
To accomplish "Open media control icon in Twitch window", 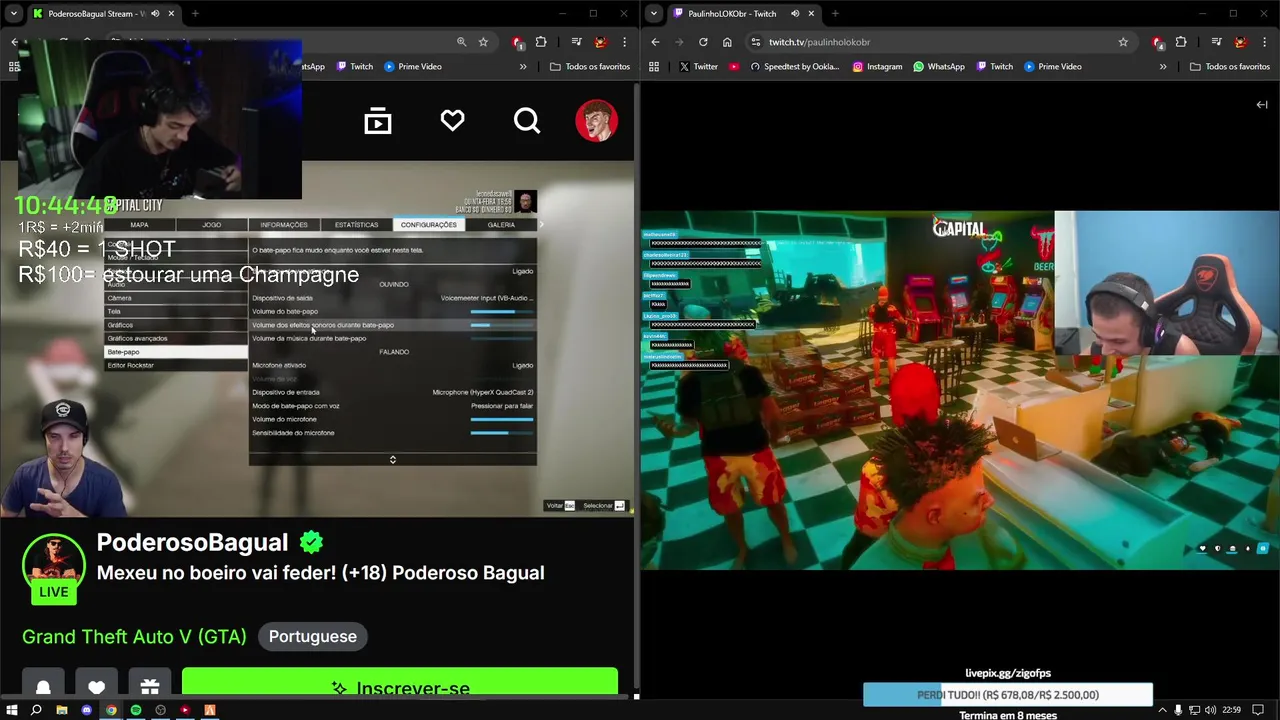I will pos(1216,42).
